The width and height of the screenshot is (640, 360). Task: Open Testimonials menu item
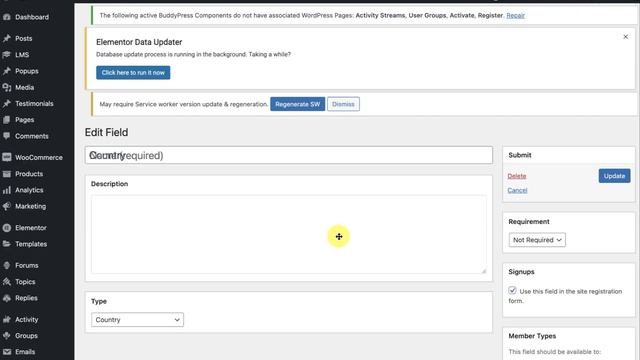click(34, 104)
